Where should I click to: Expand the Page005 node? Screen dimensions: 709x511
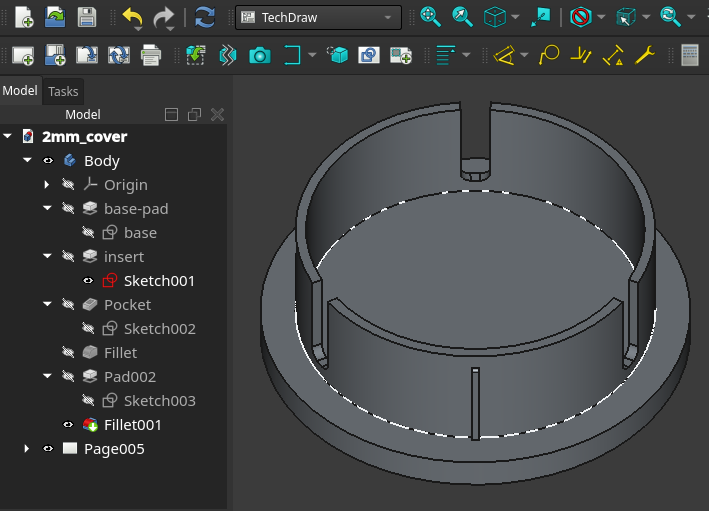(x=27, y=449)
